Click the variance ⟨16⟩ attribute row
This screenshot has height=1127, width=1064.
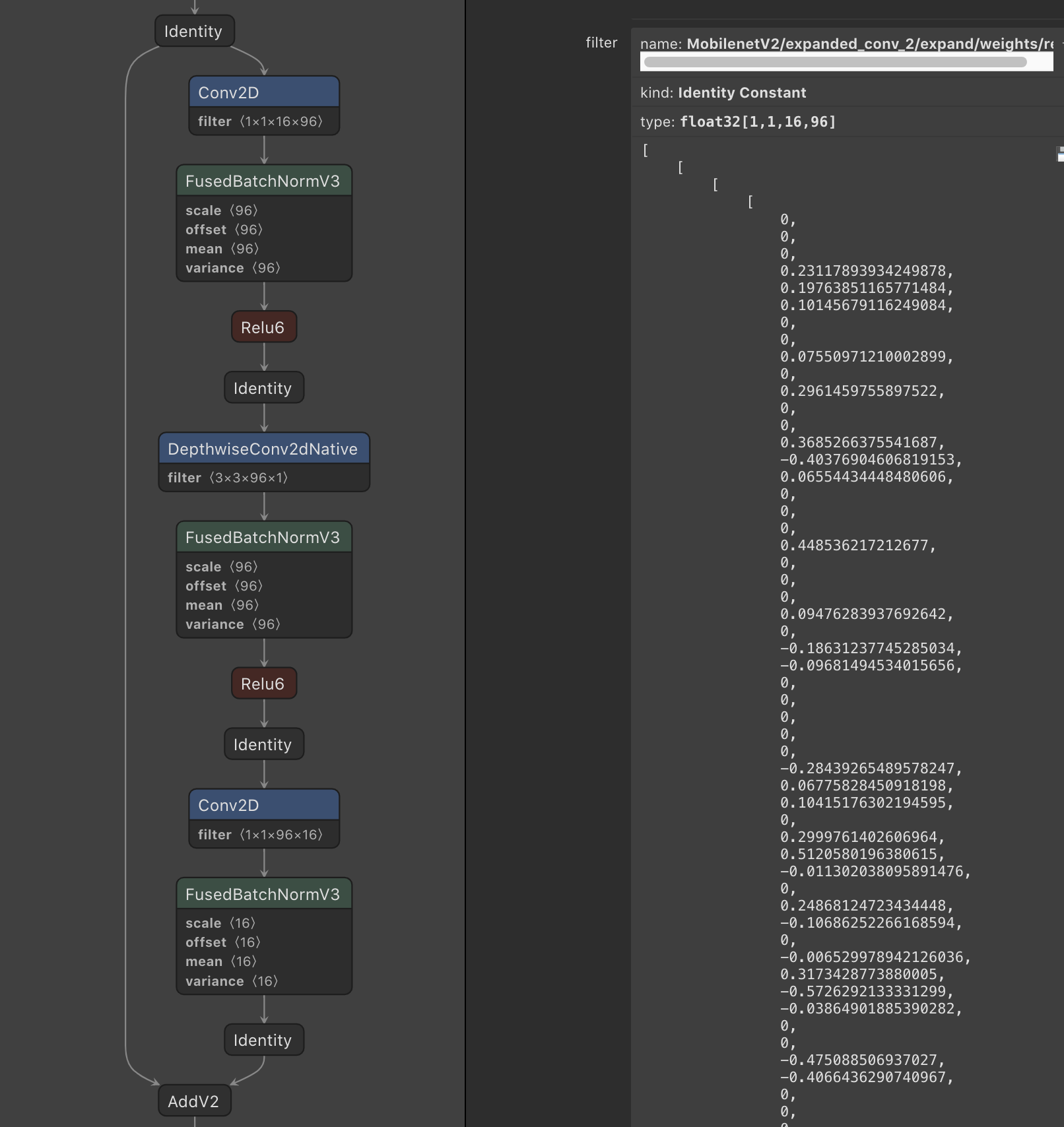(232, 981)
